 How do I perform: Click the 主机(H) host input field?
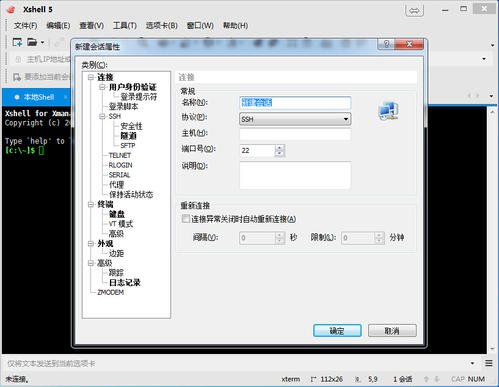295,134
